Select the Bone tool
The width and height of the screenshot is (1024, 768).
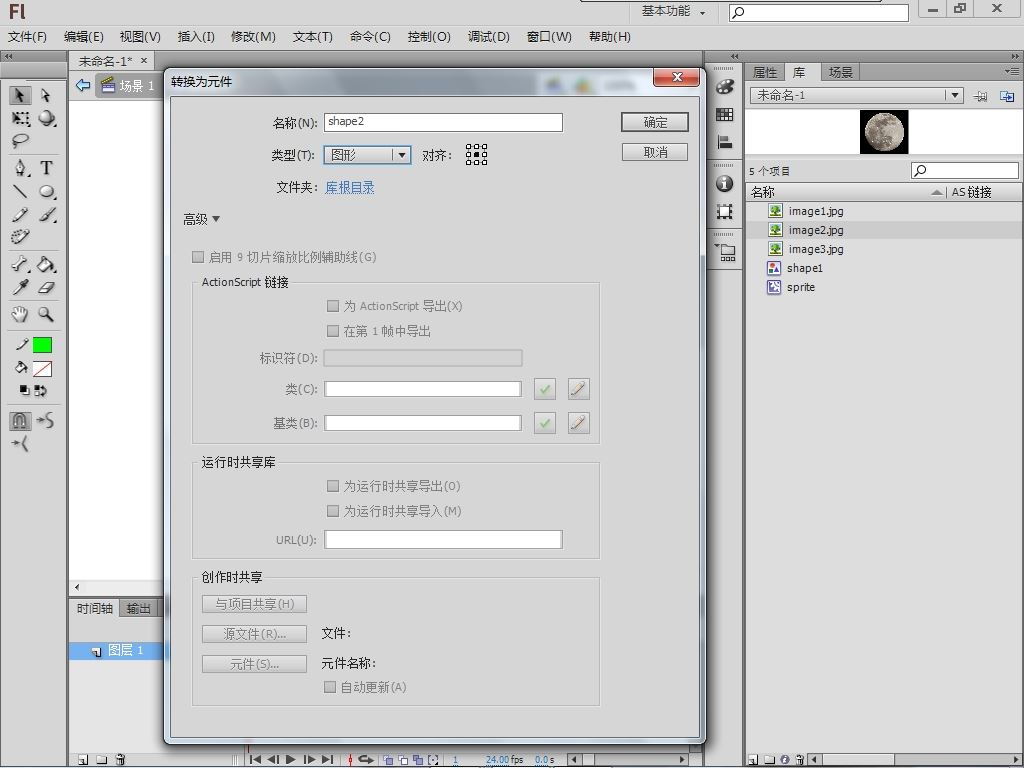pos(20,264)
